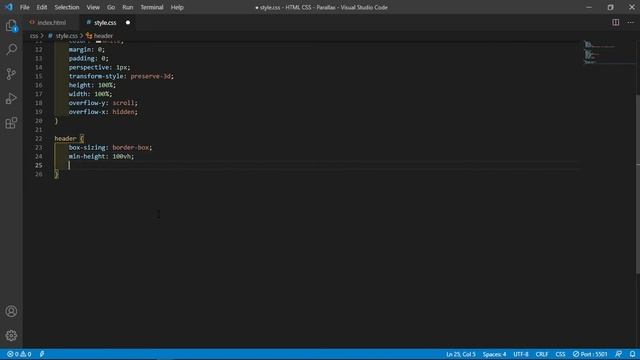640x360 pixels.
Task: Open the File menu
Action: (24, 7)
